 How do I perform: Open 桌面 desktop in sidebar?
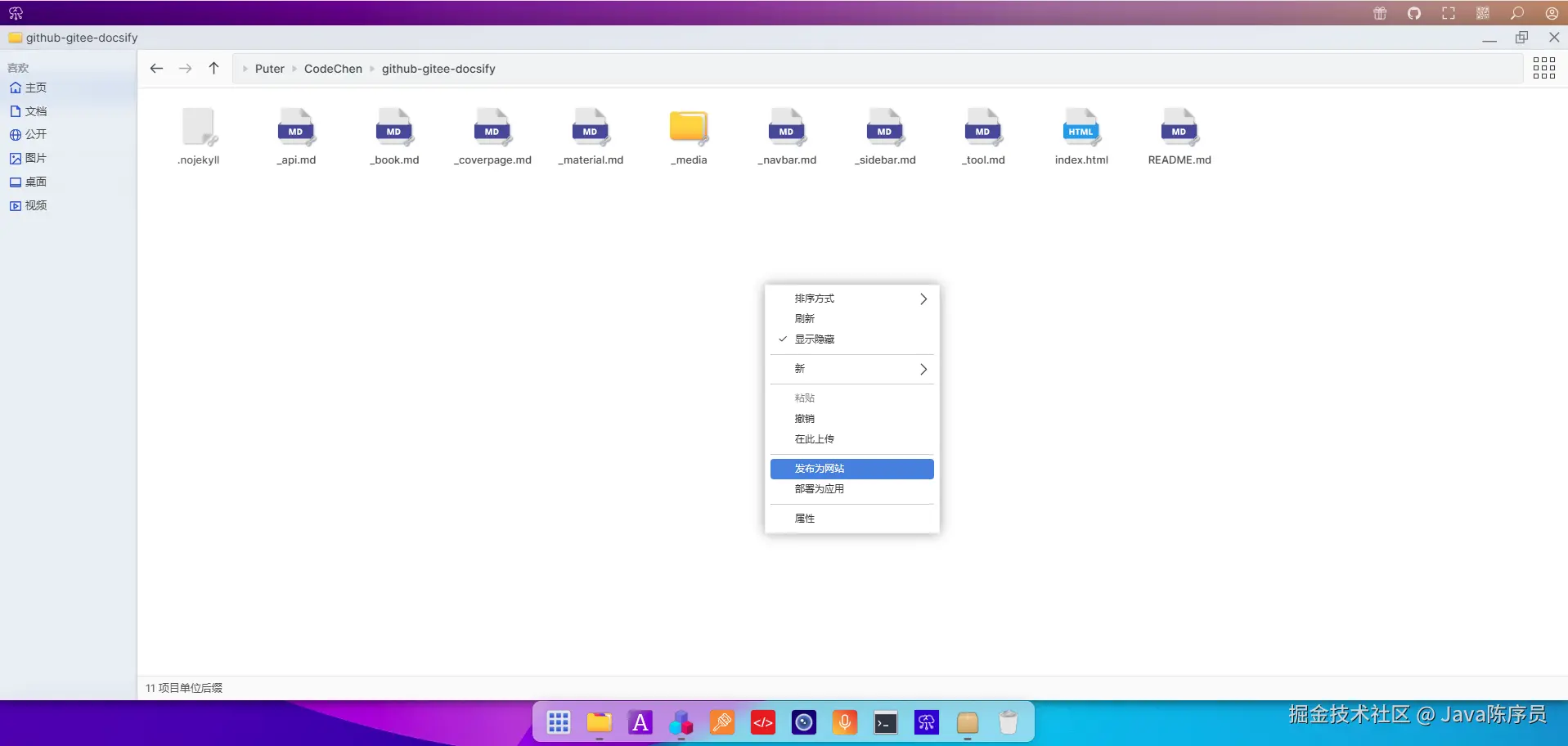tap(68, 182)
